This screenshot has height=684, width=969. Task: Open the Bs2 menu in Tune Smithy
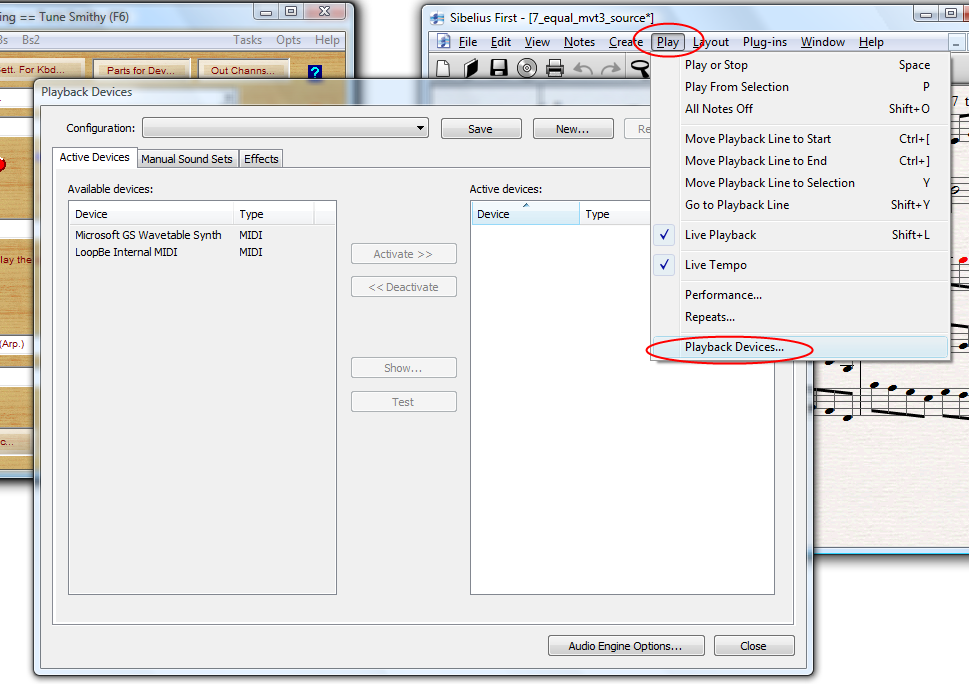coord(30,40)
